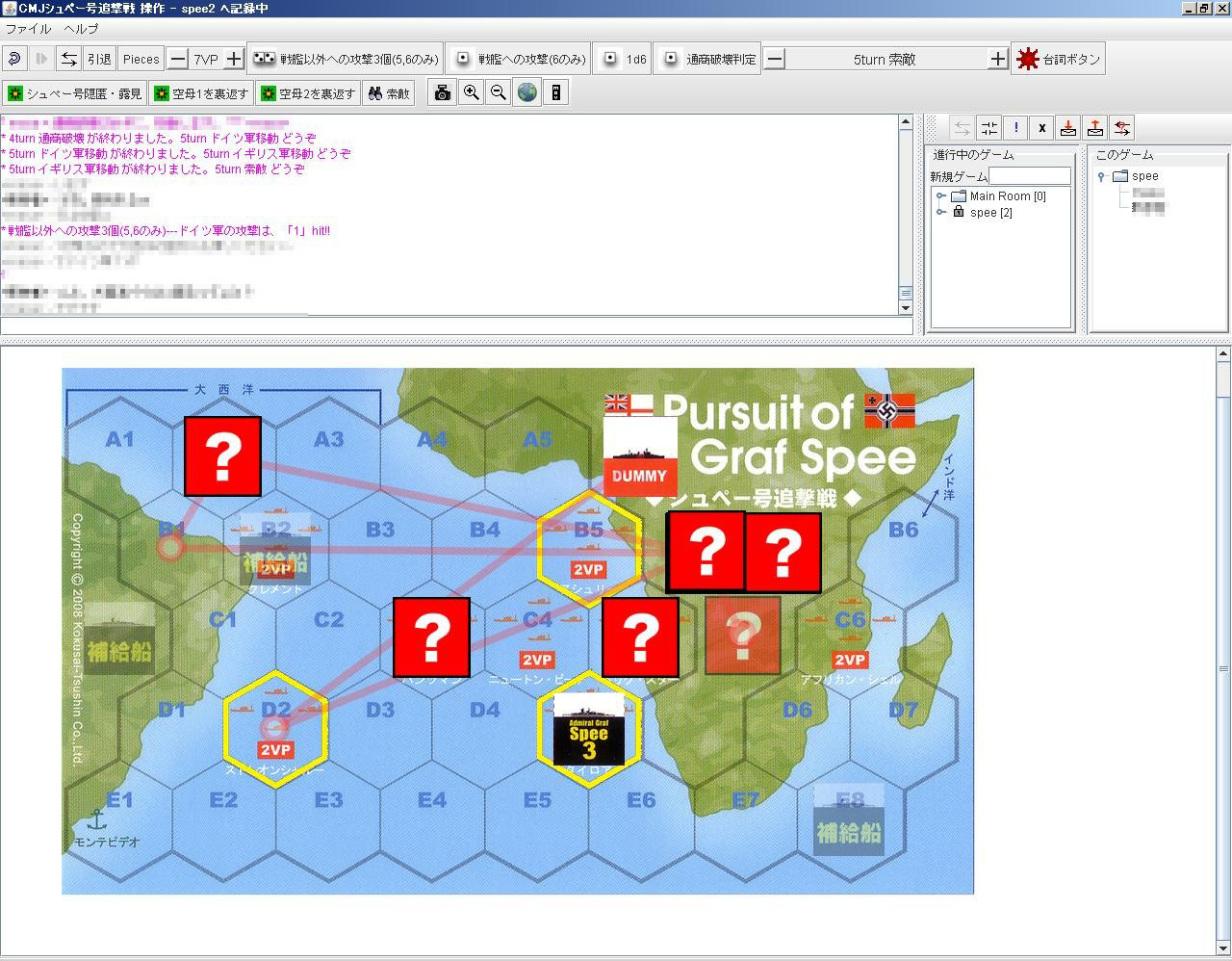Expand the spee [2] room node
The width and height of the screenshot is (1232, 961).
click(x=941, y=213)
